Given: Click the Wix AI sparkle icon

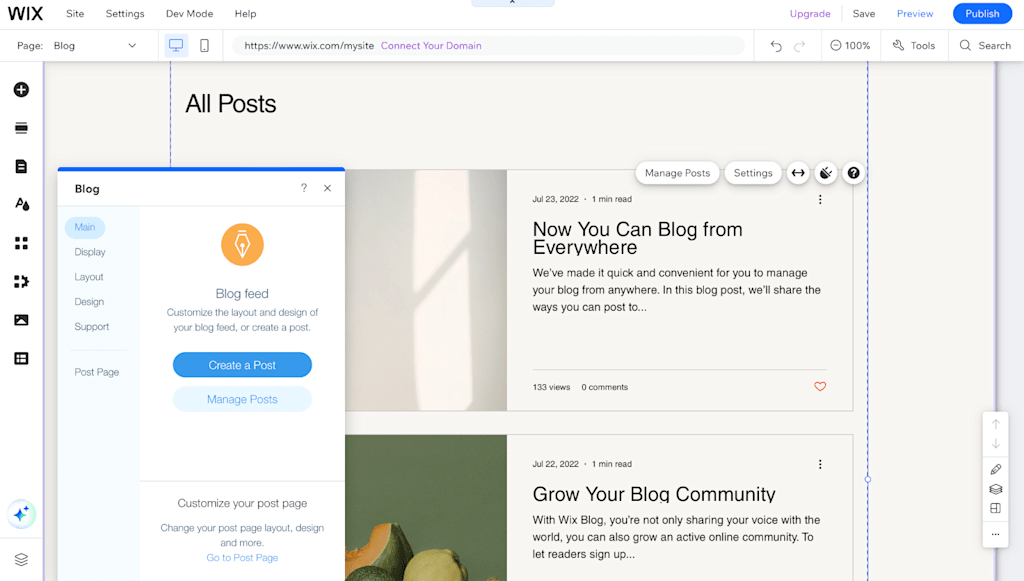Looking at the screenshot, I should (x=21, y=514).
